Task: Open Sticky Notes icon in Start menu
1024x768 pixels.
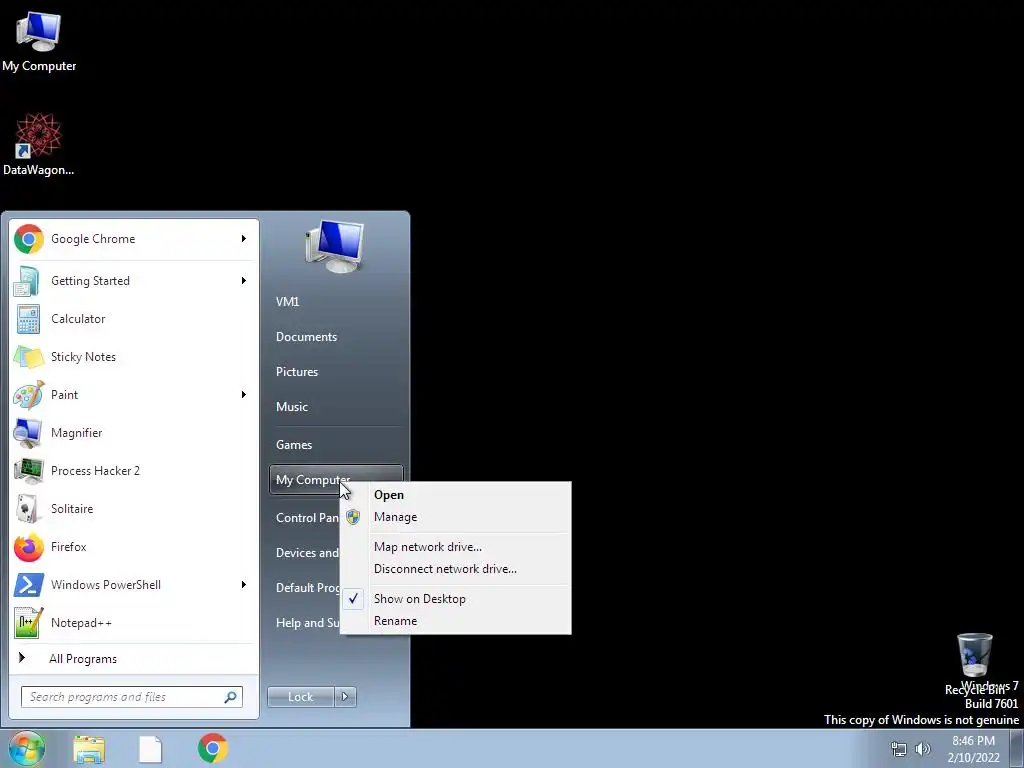Action: click(29, 357)
